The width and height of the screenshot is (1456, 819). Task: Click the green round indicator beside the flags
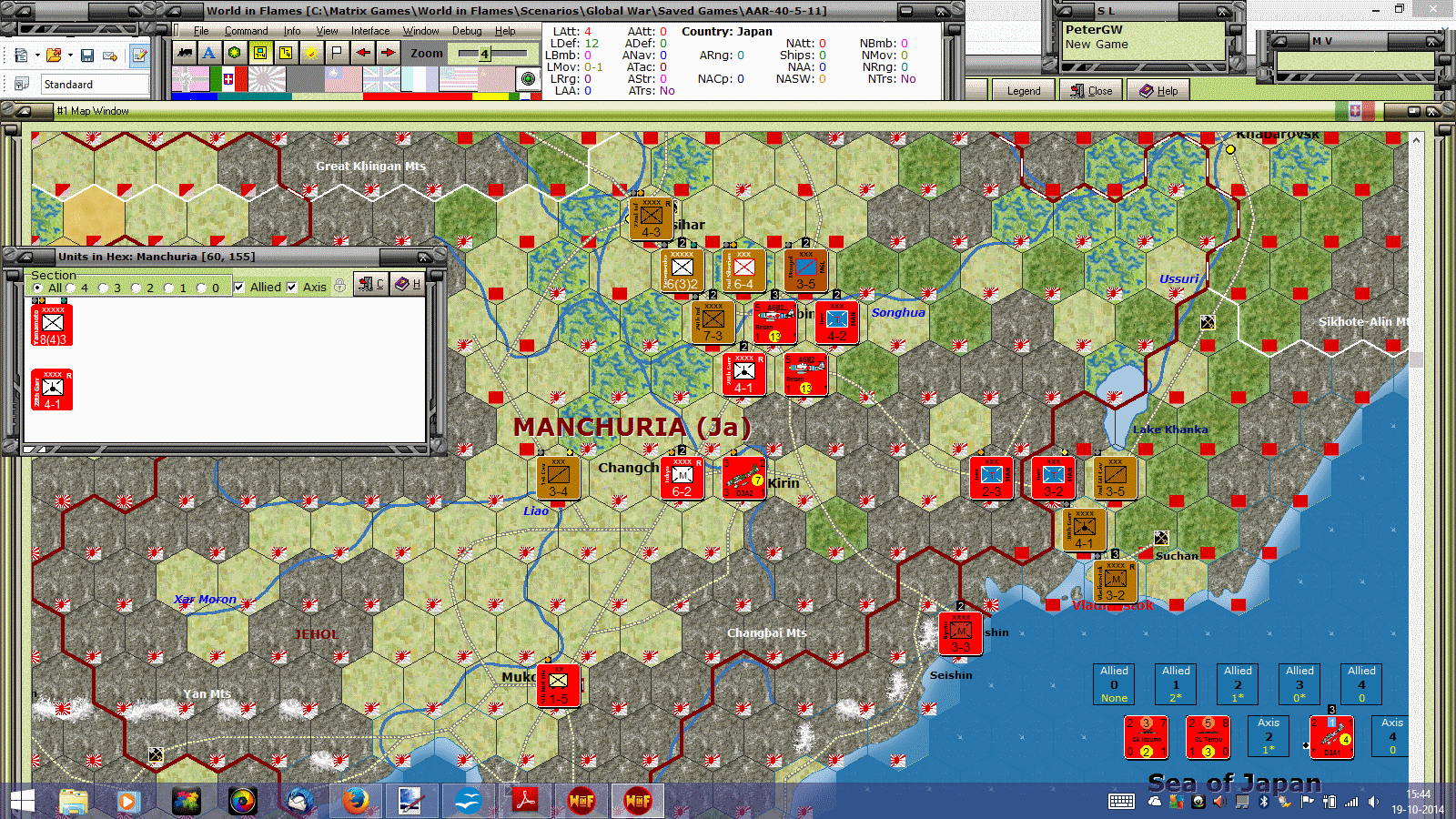[528, 79]
